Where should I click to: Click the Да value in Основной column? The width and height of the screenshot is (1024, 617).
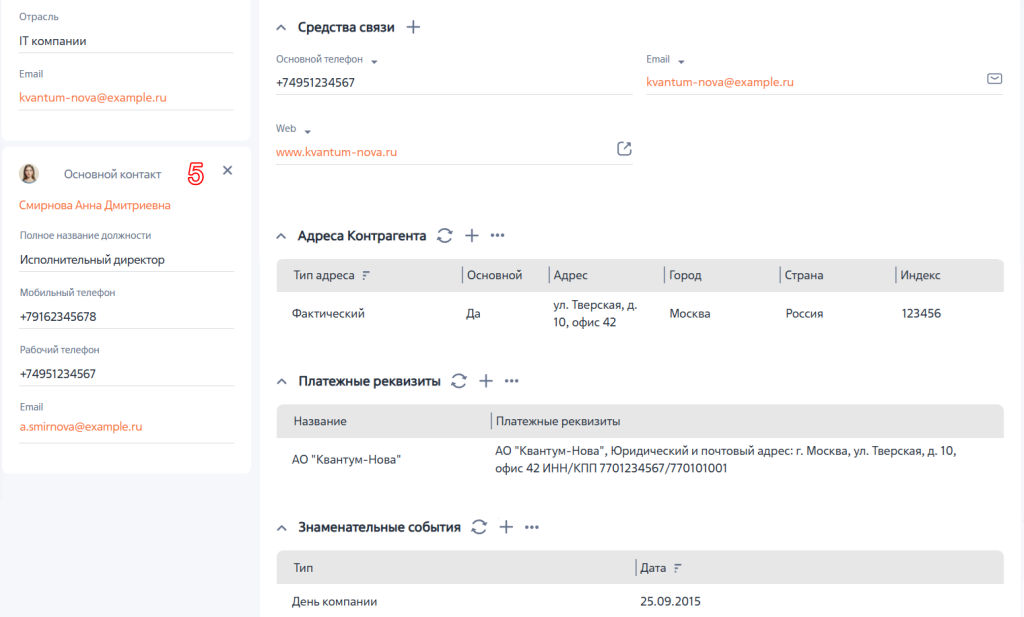[x=473, y=313]
